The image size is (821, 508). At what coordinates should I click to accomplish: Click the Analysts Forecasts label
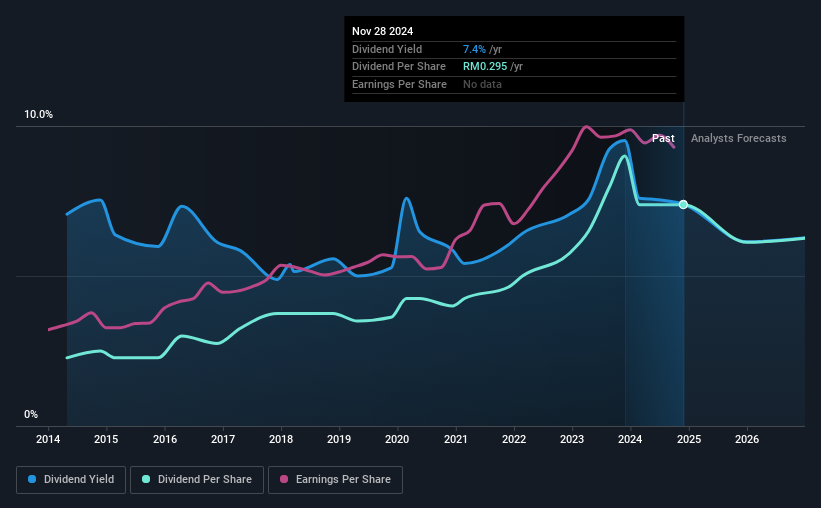[738, 138]
